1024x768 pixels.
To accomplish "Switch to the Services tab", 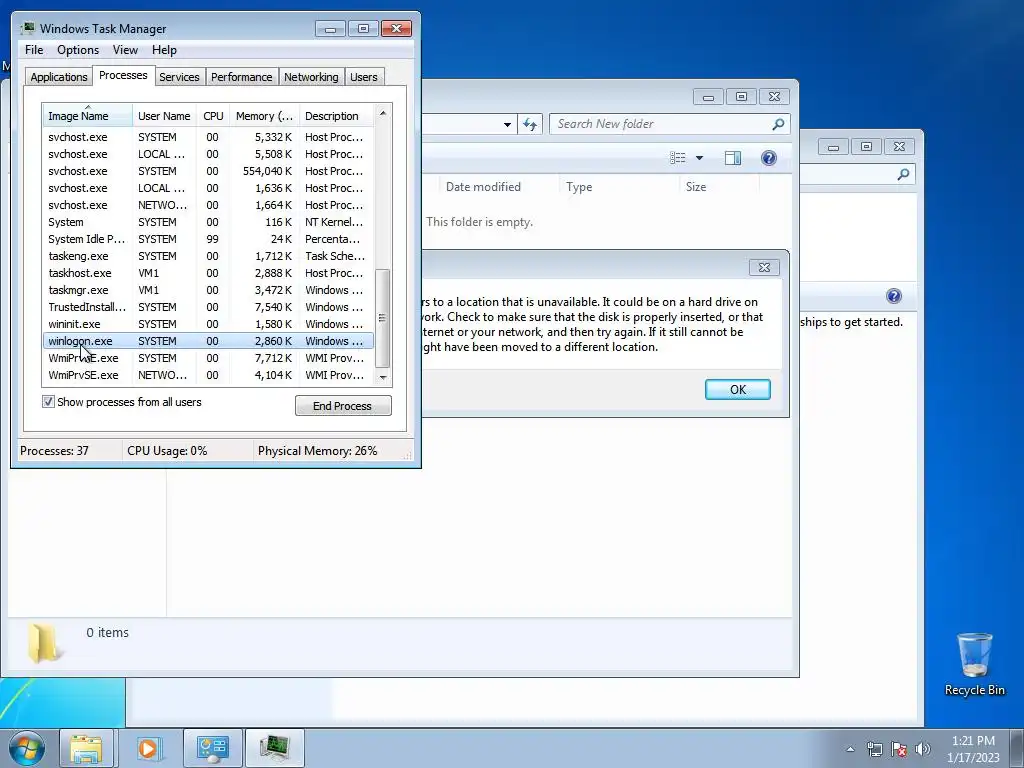I will [179, 77].
